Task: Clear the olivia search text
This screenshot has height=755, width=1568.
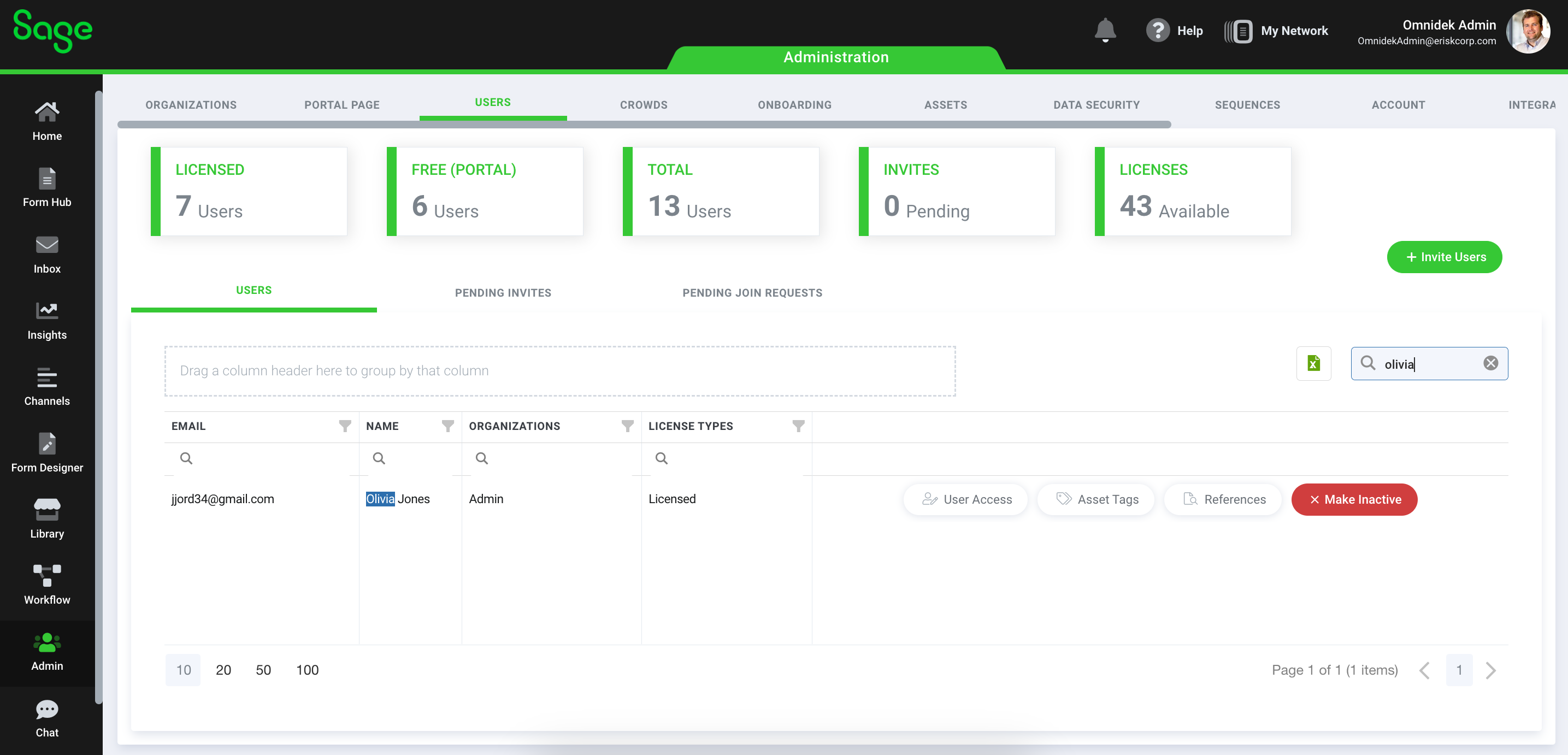Action: click(x=1490, y=363)
